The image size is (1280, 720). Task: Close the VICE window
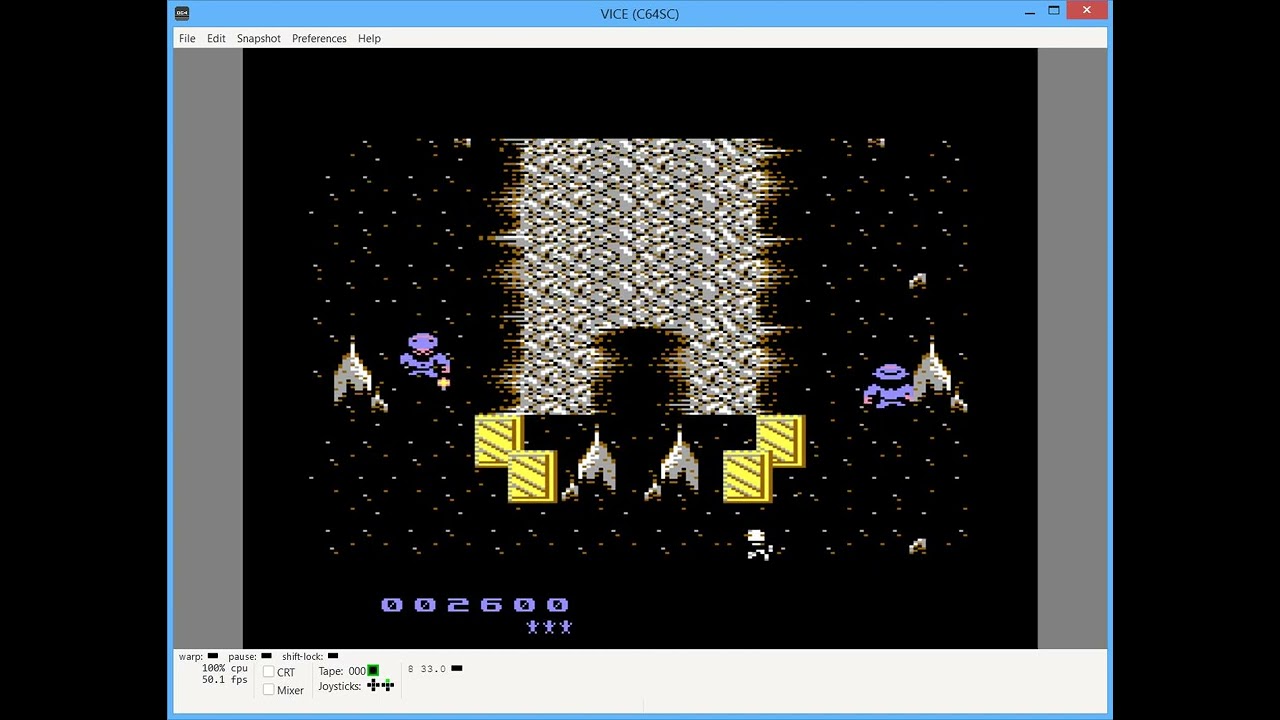pos(1087,11)
